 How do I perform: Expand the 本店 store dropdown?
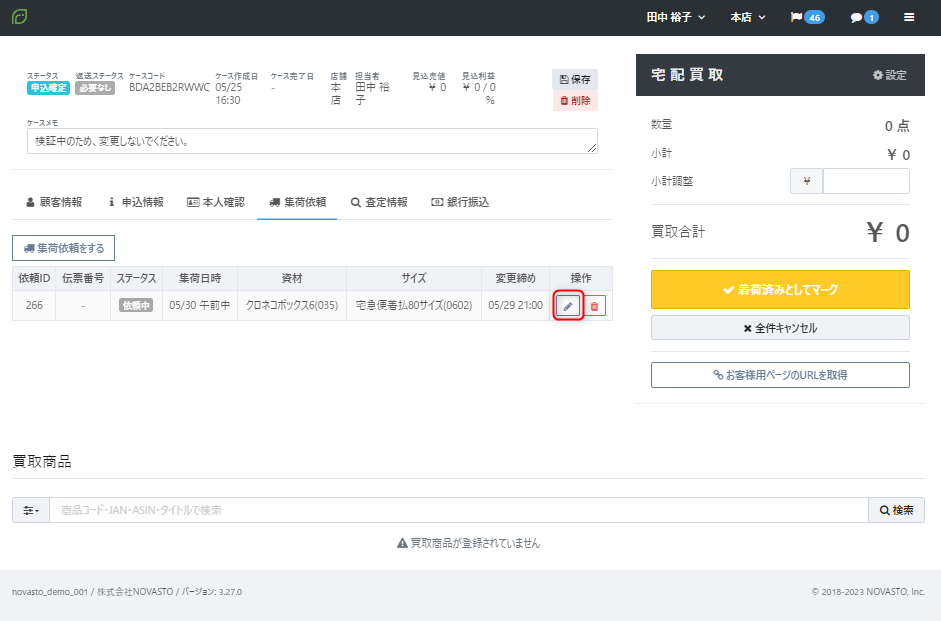[748, 17]
